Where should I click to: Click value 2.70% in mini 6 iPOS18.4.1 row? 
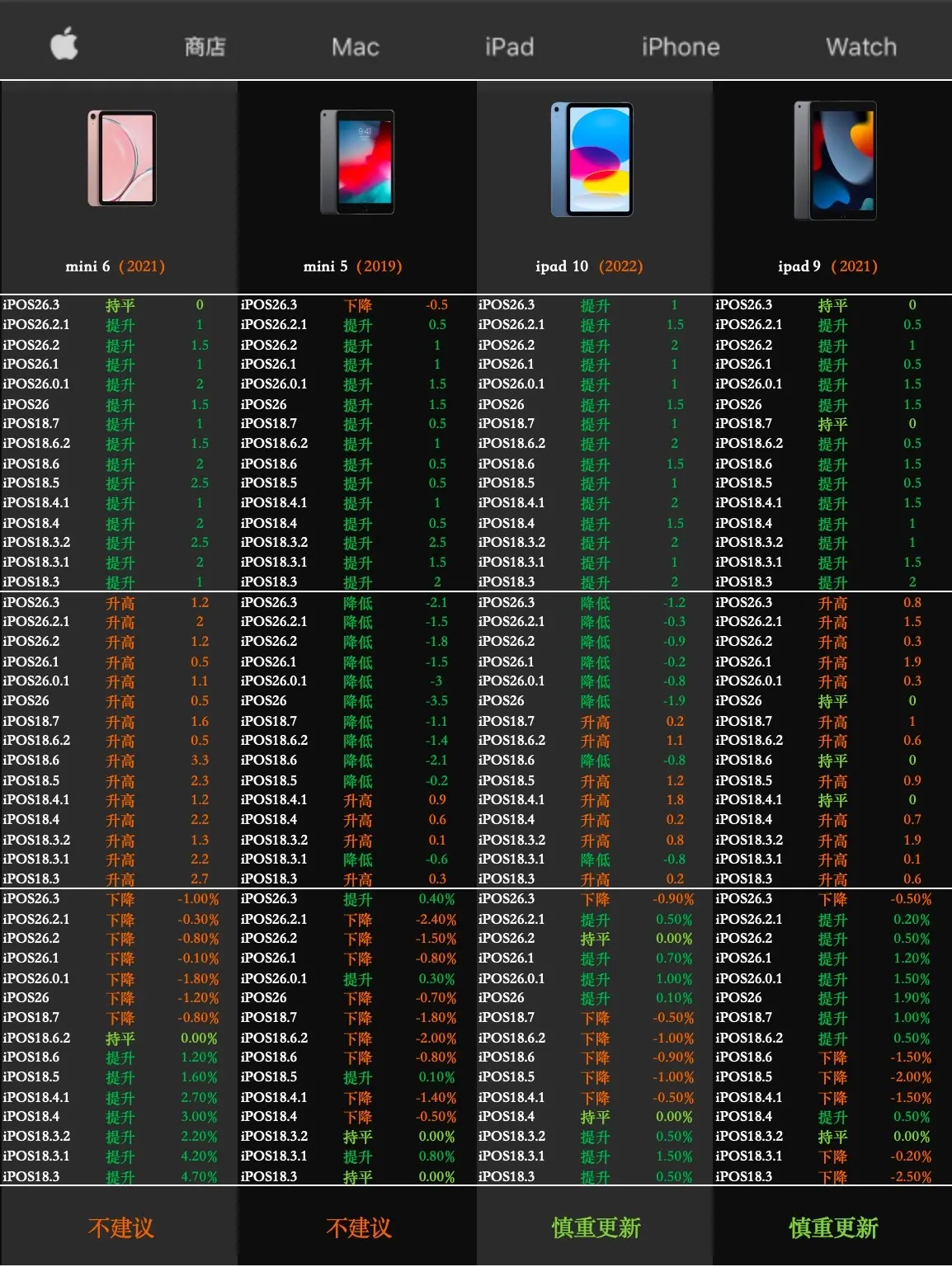200,1098
